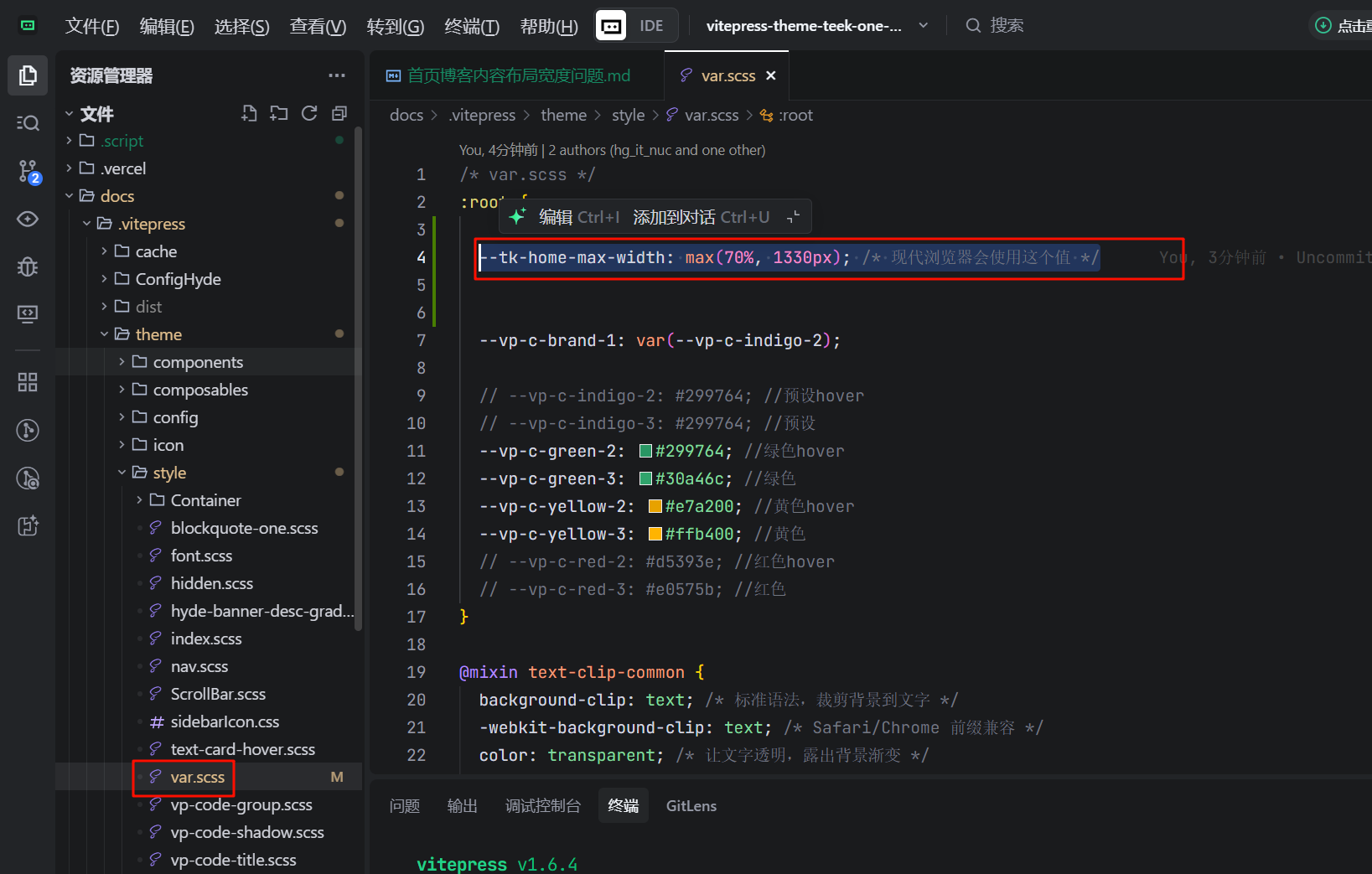Open the explorer more actions menu
This screenshot has width=1372, height=874.
tap(337, 75)
